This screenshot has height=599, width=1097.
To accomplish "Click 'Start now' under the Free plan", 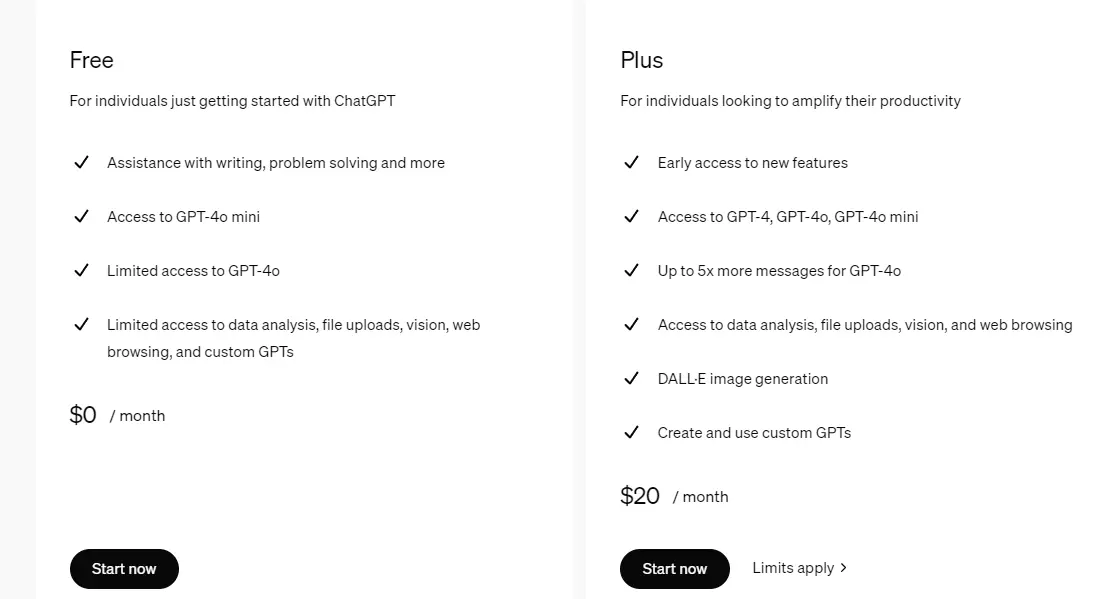I will coord(124,568).
